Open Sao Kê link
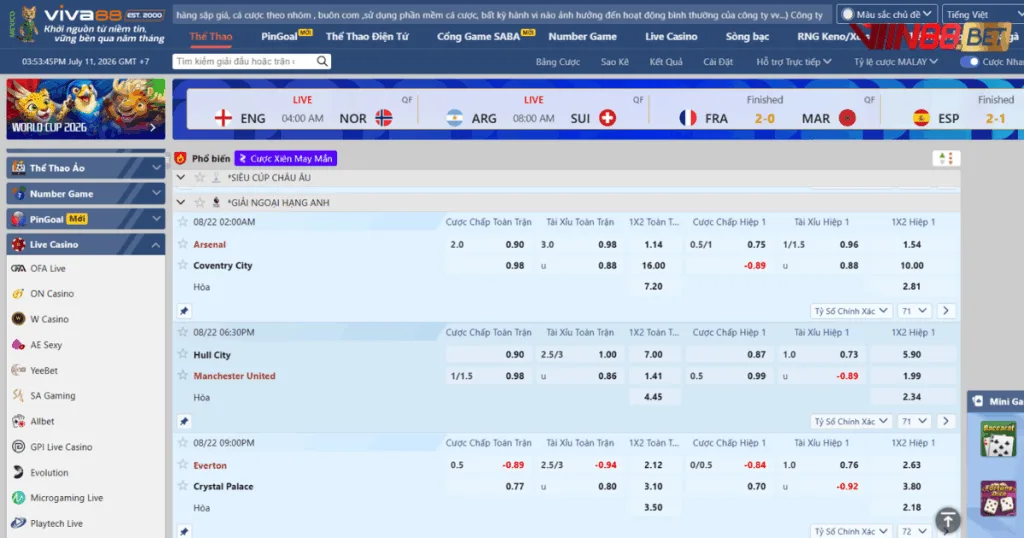This screenshot has height=538, width=1024. pos(615,61)
